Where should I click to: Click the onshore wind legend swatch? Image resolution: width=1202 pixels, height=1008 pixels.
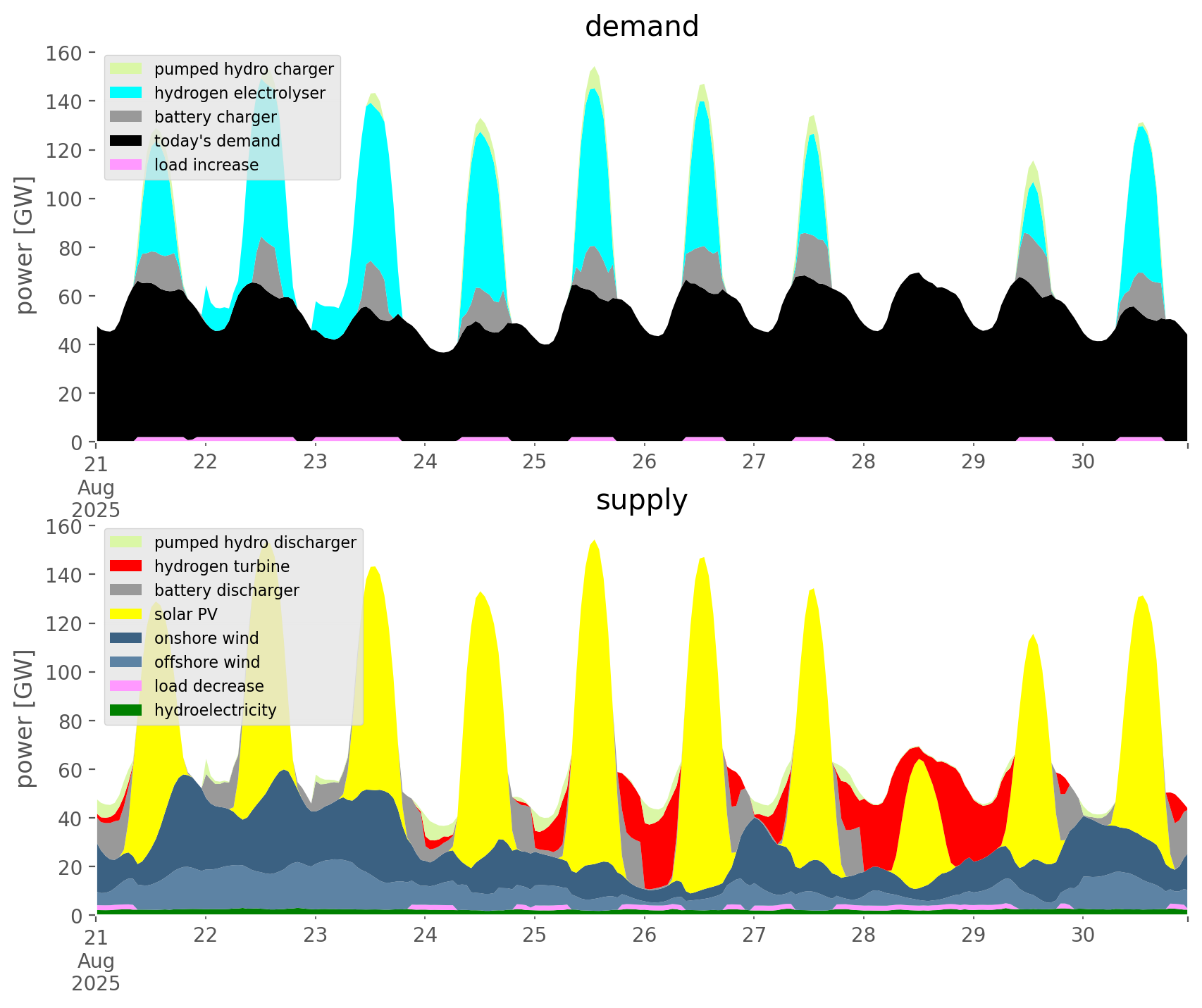pos(127,638)
